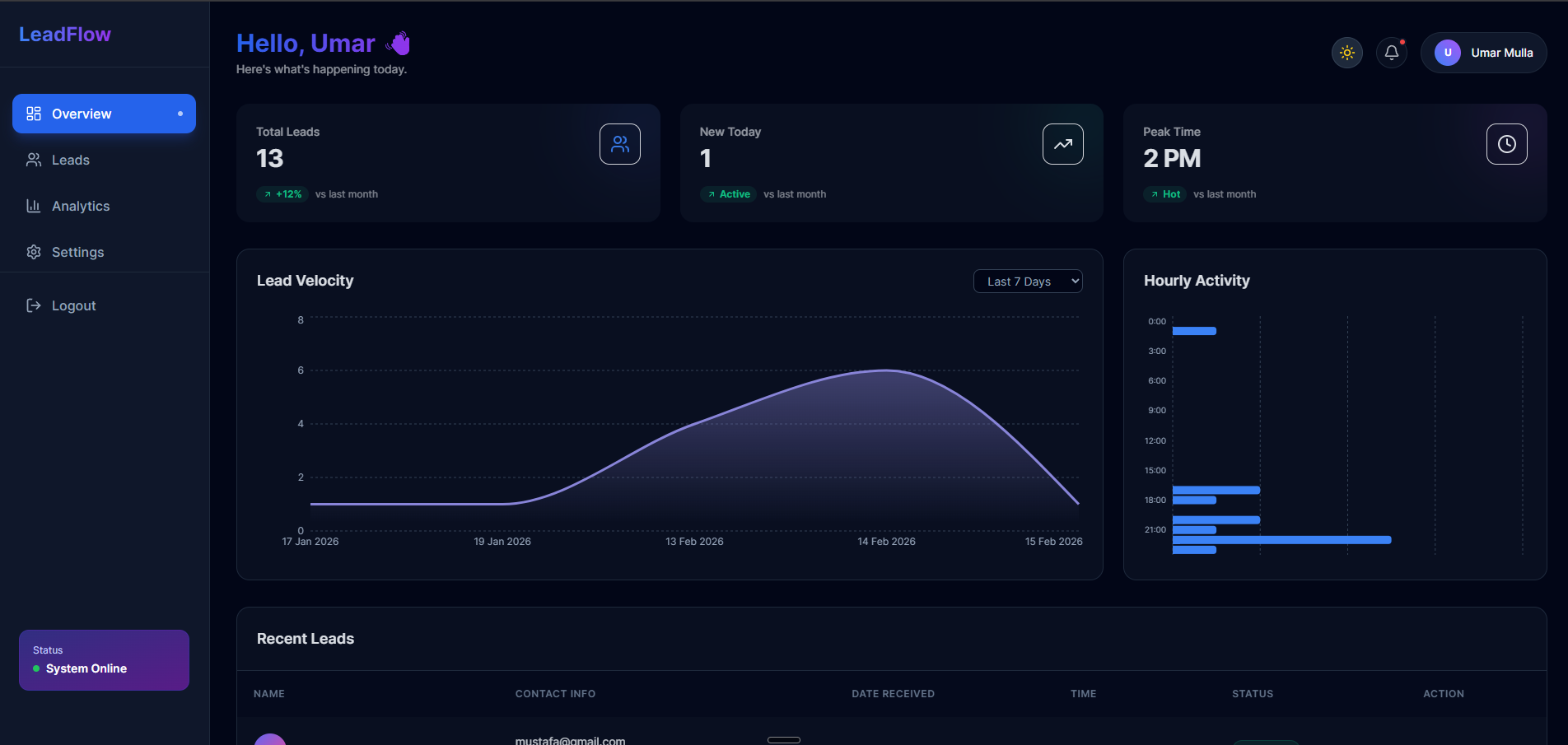Click the mustafa@gmail.com contact email
The width and height of the screenshot is (1568, 745).
(x=570, y=740)
